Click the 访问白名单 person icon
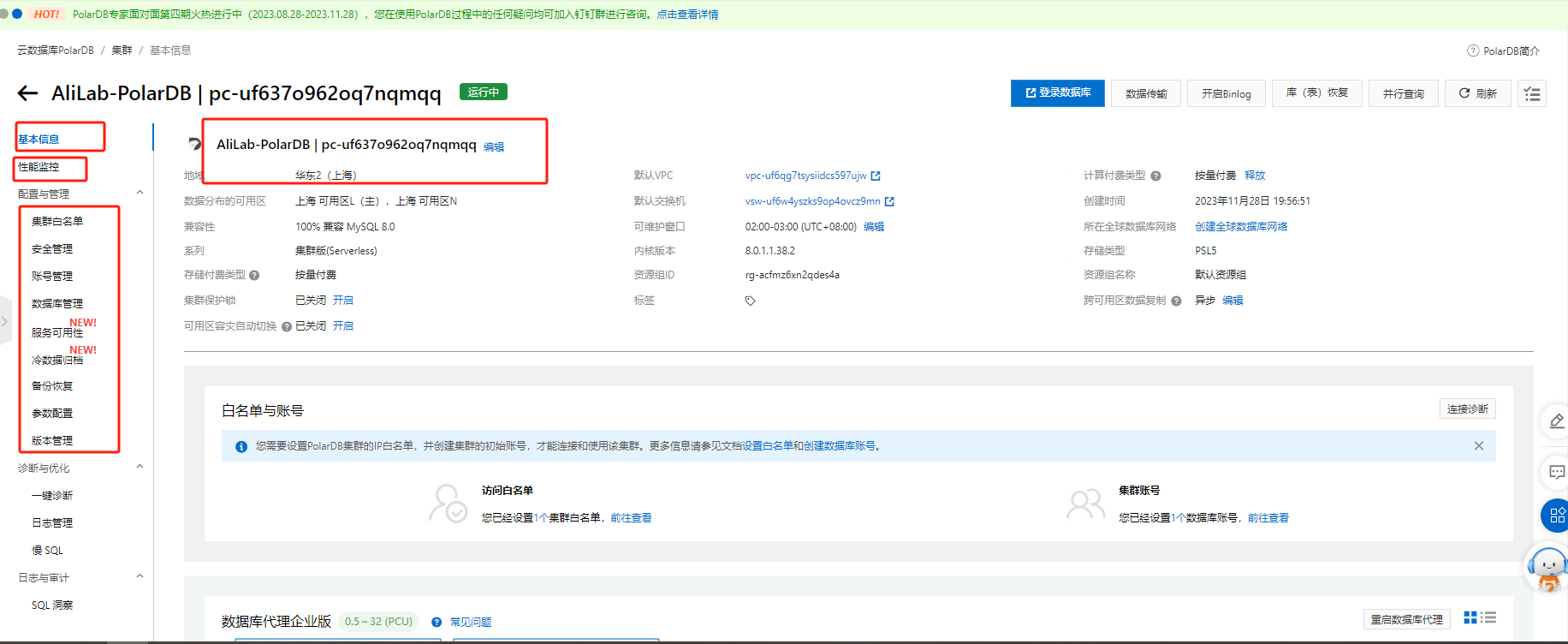 [448, 504]
